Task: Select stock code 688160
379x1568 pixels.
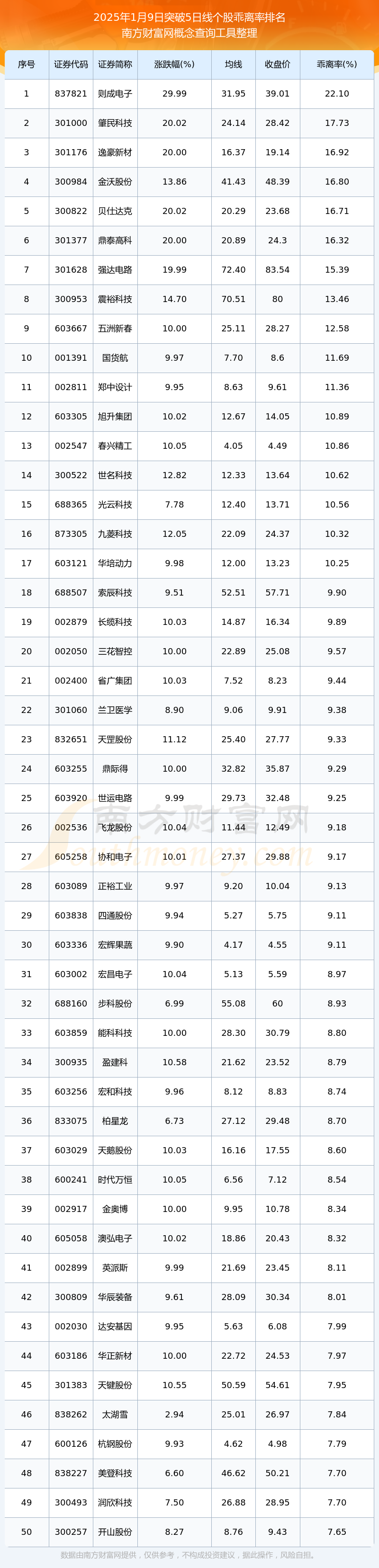Action: (x=71, y=1003)
